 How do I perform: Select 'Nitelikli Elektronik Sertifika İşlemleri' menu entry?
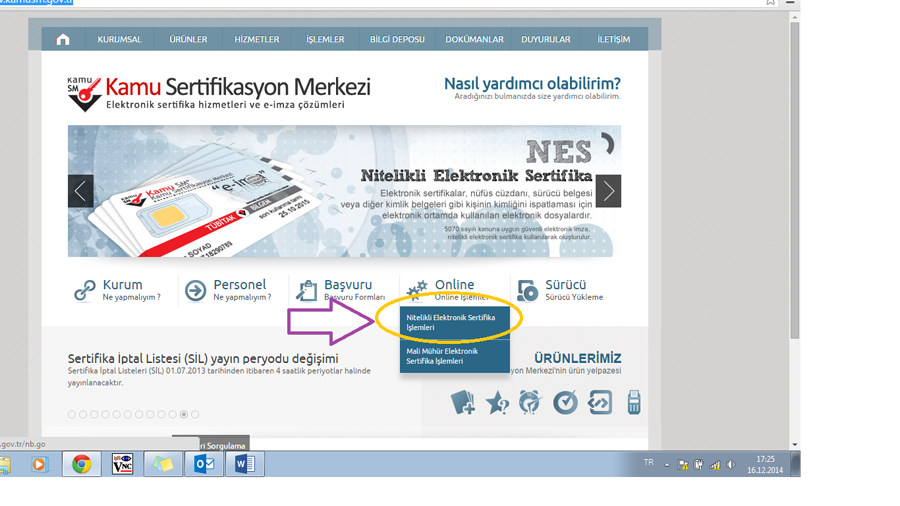point(455,322)
